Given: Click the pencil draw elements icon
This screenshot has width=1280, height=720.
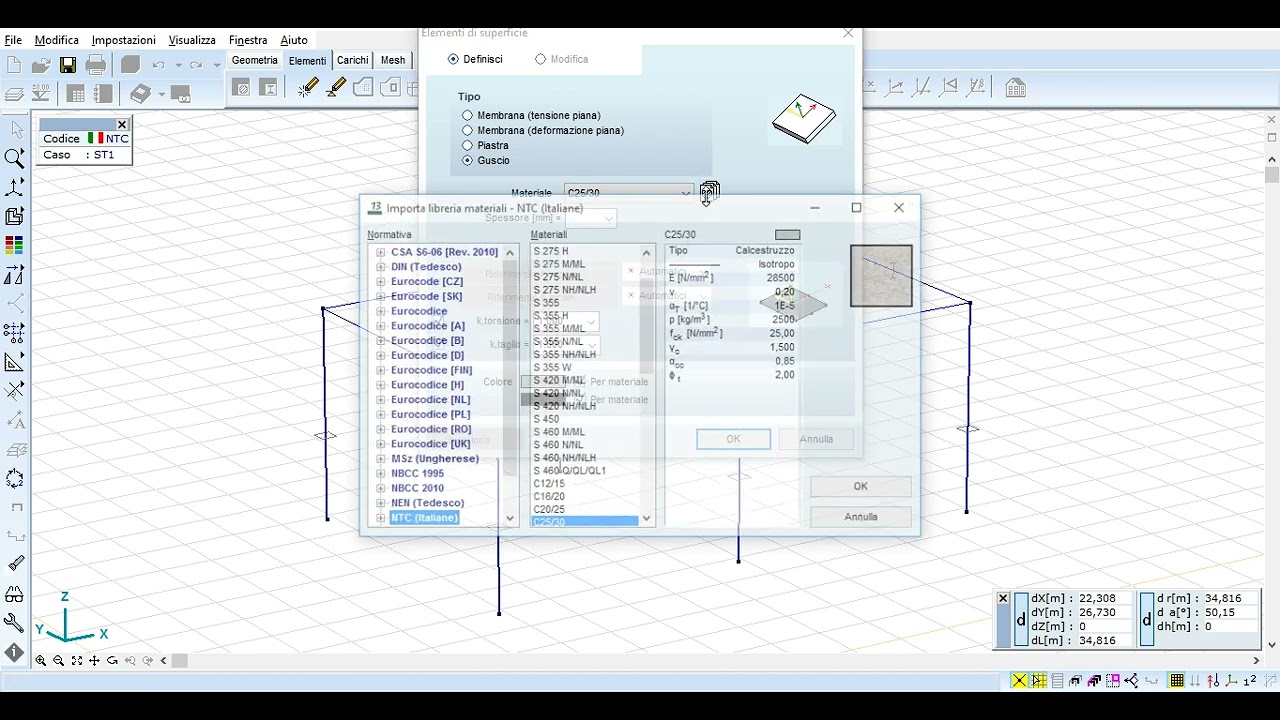Looking at the screenshot, I should (x=308, y=88).
